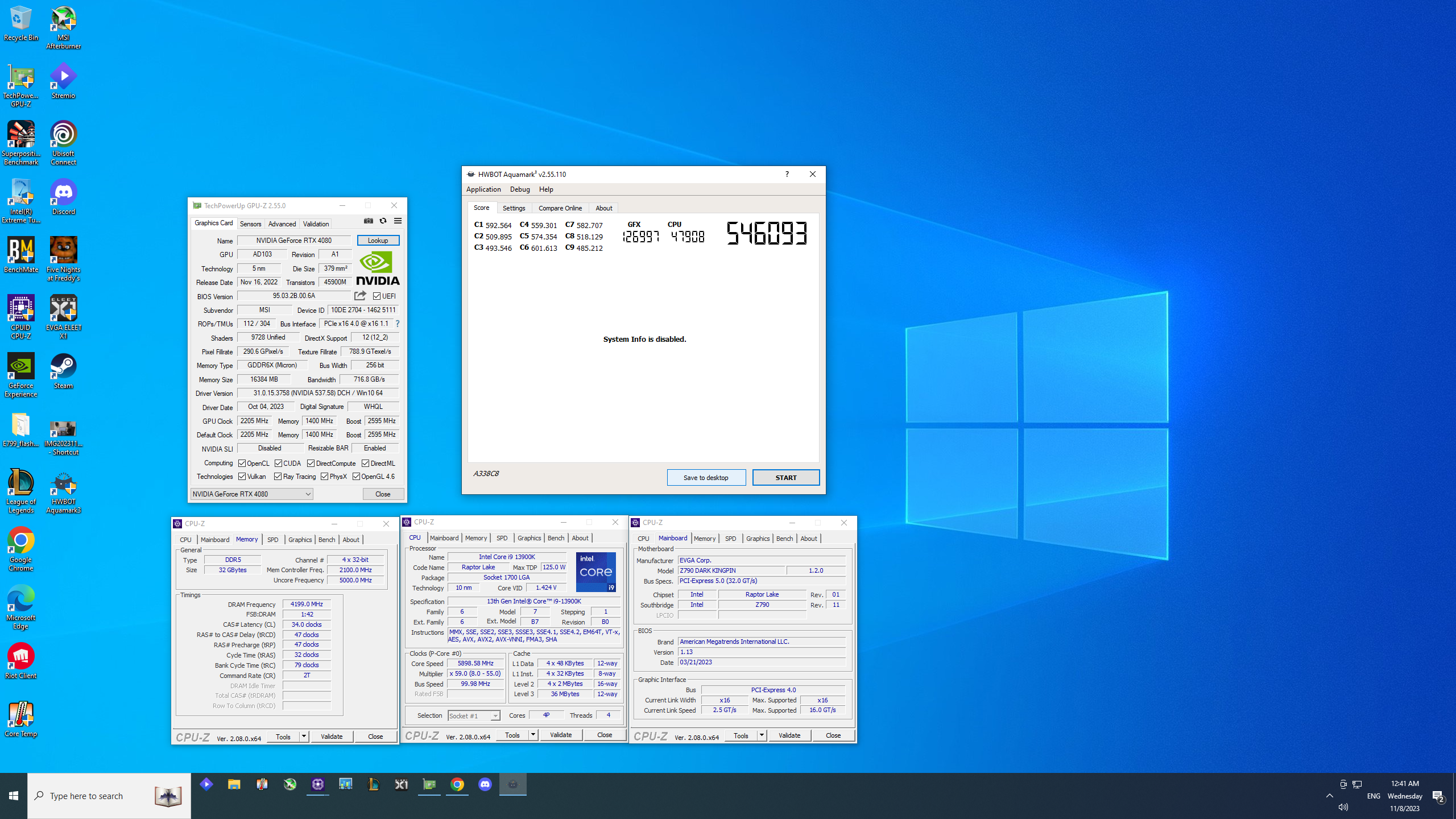This screenshot has width=1456, height=819.
Task: Click the Bus Interface question mark icon
Action: click(x=398, y=324)
